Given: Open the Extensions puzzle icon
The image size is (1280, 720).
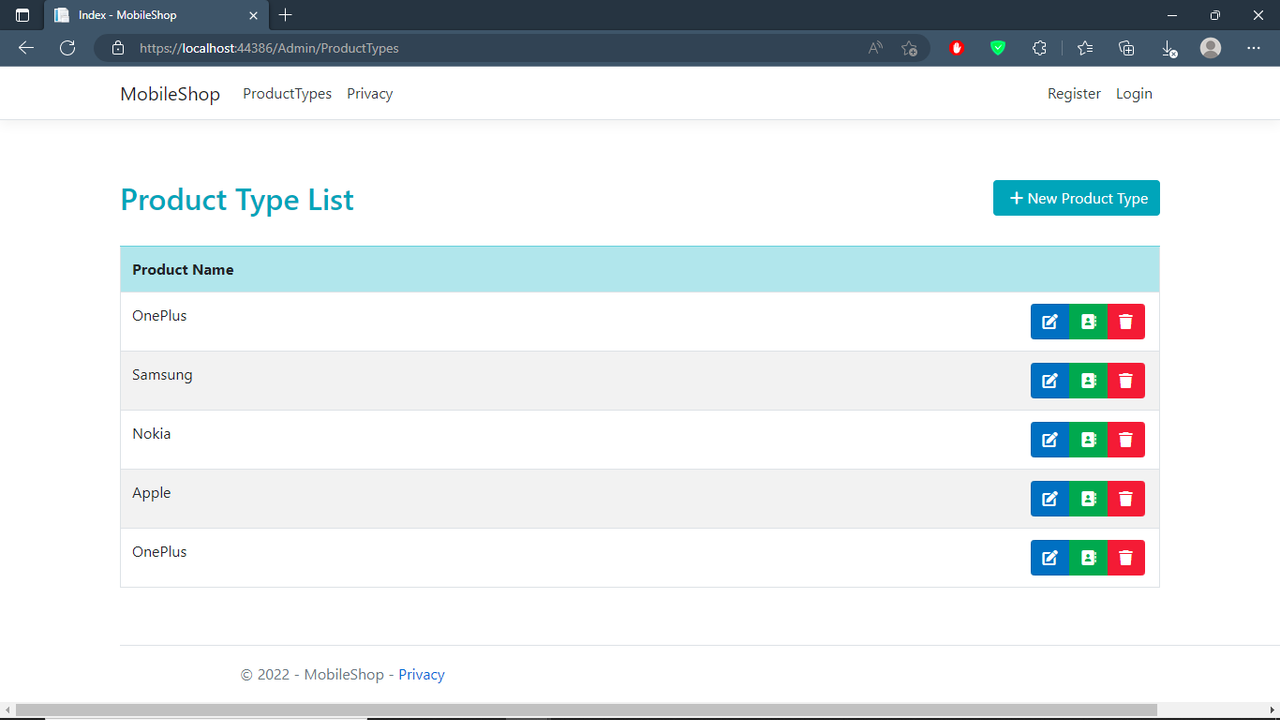Looking at the screenshot, I should pos(1039,48).
